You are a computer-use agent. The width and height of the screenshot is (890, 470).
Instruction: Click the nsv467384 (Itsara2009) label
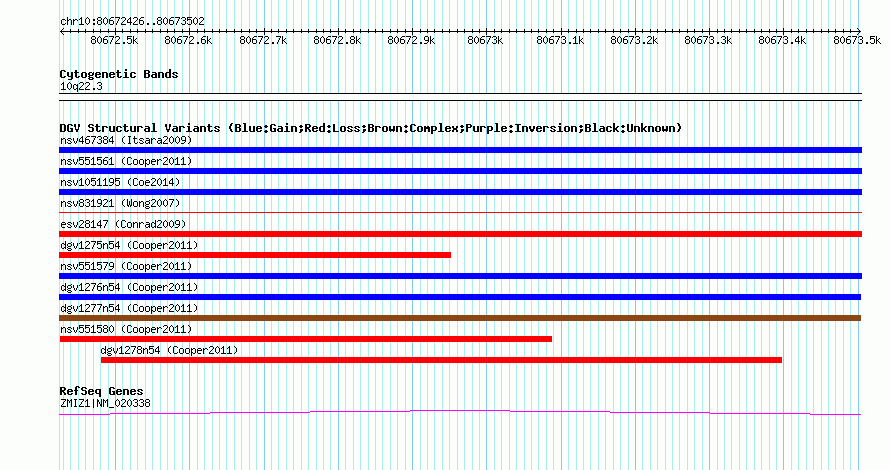[126, 140]
